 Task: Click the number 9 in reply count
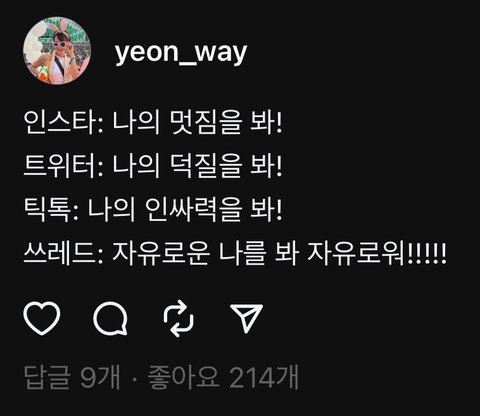[x=88, y=378]
